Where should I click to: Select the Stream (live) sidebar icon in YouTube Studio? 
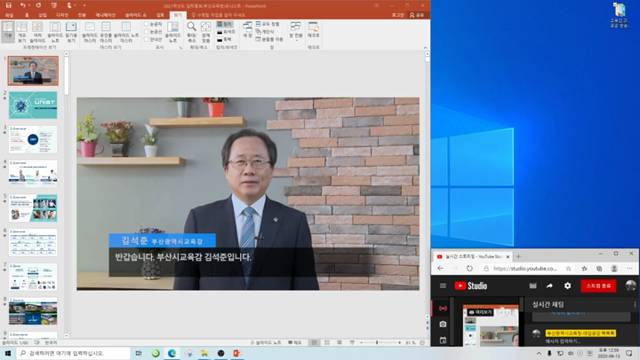[443, 309]
